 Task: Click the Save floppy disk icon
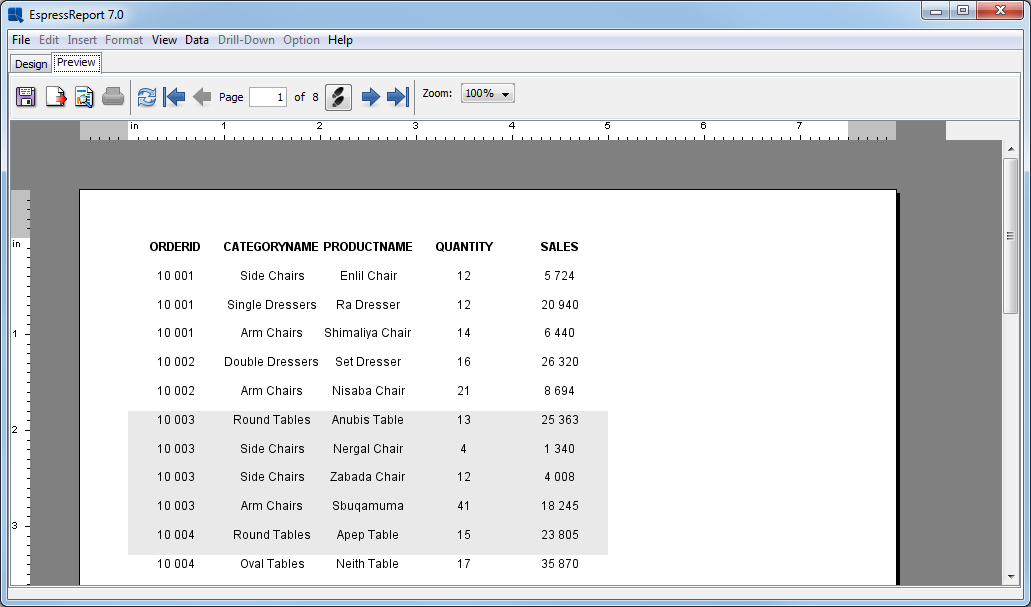26,97
